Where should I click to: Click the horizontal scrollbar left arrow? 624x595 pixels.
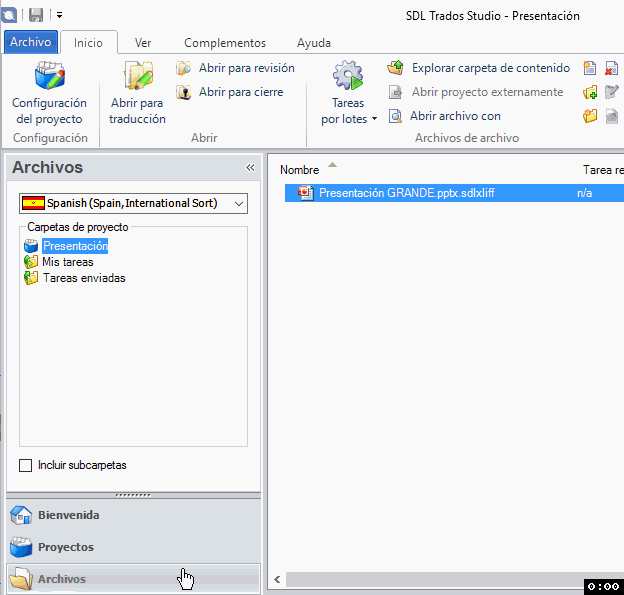(277, 579)
